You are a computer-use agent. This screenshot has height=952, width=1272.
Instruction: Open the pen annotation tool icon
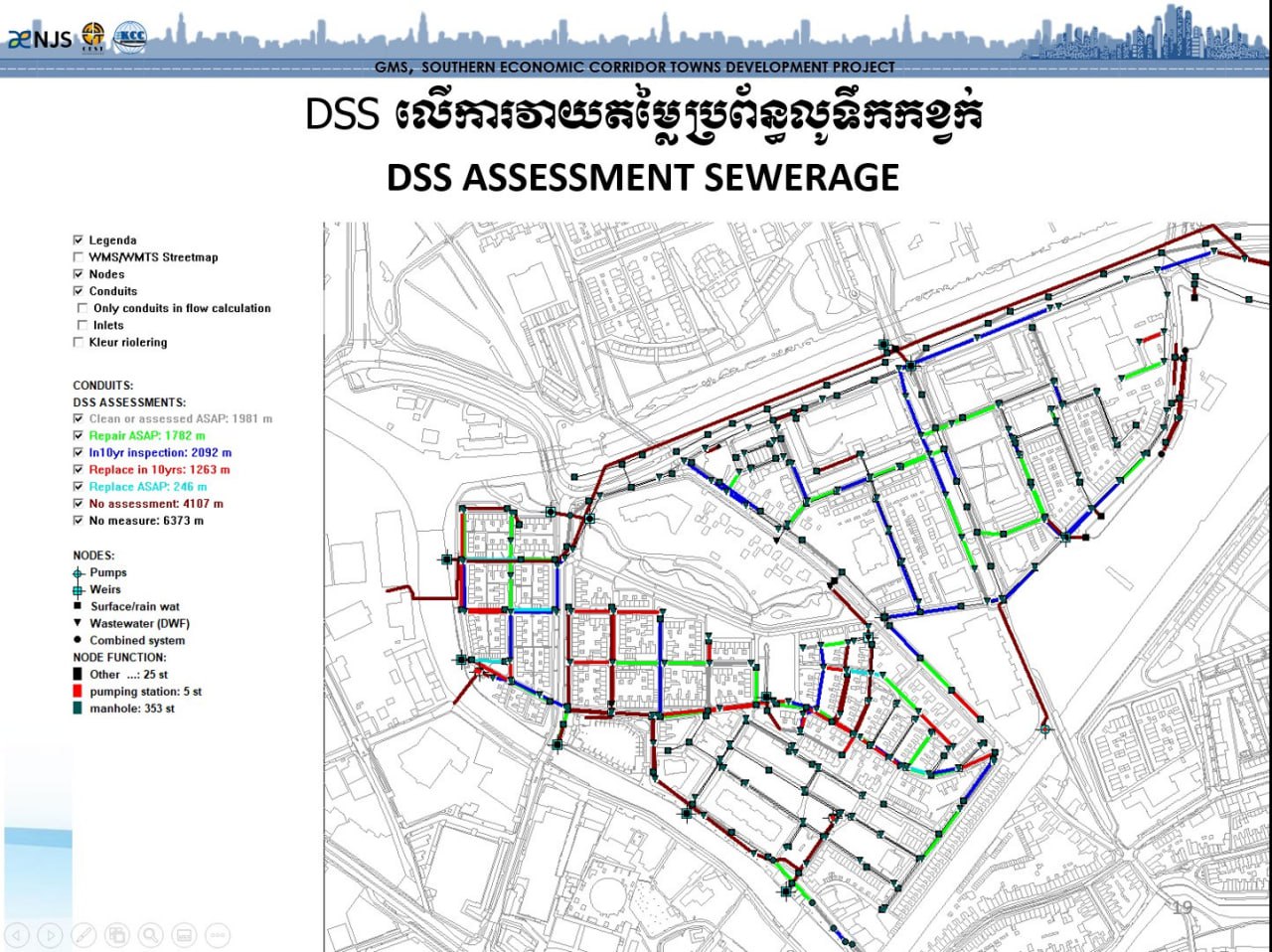click(83, 935)
